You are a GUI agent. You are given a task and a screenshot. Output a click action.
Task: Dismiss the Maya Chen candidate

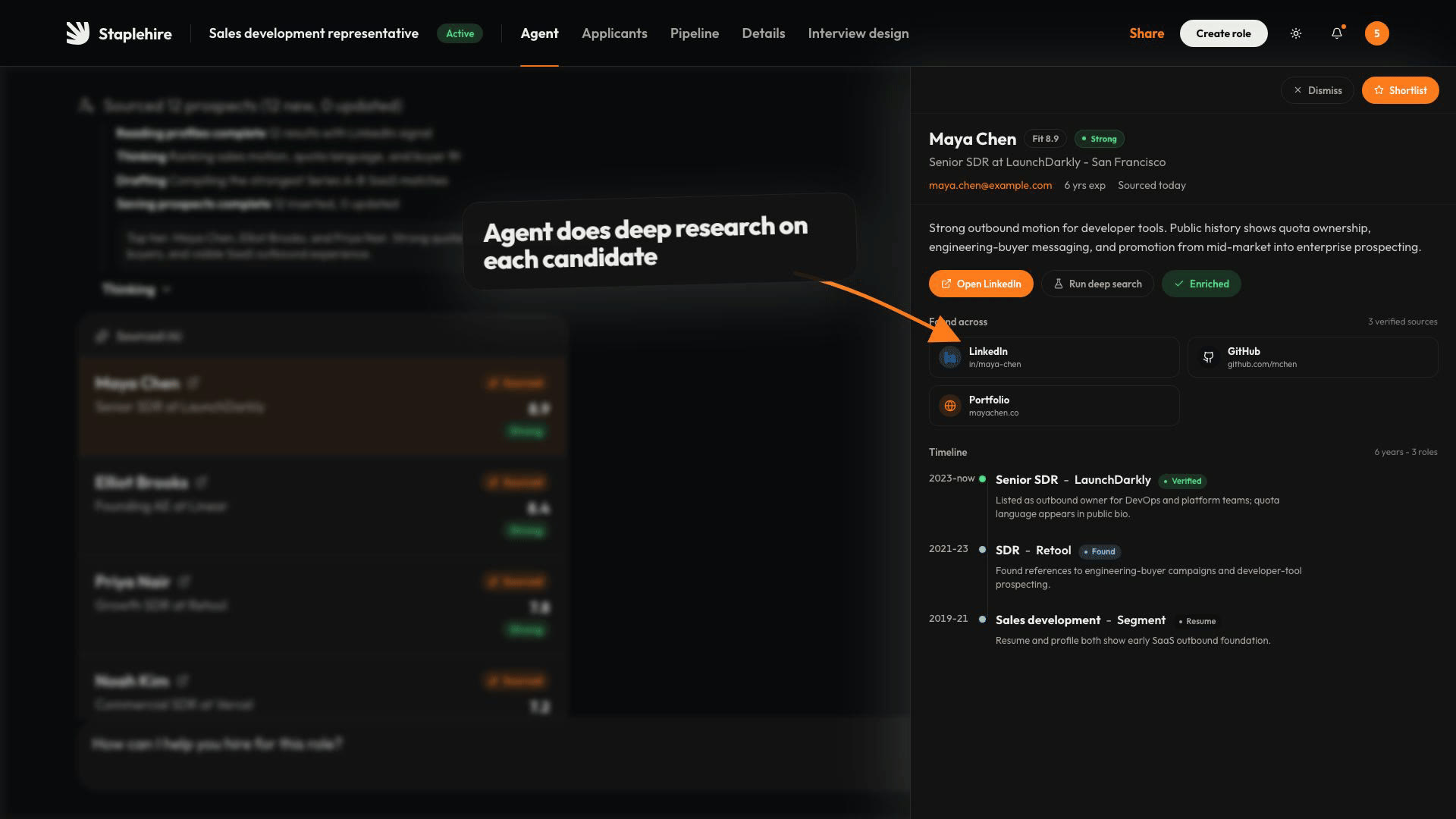click(x=1317, y=90)
